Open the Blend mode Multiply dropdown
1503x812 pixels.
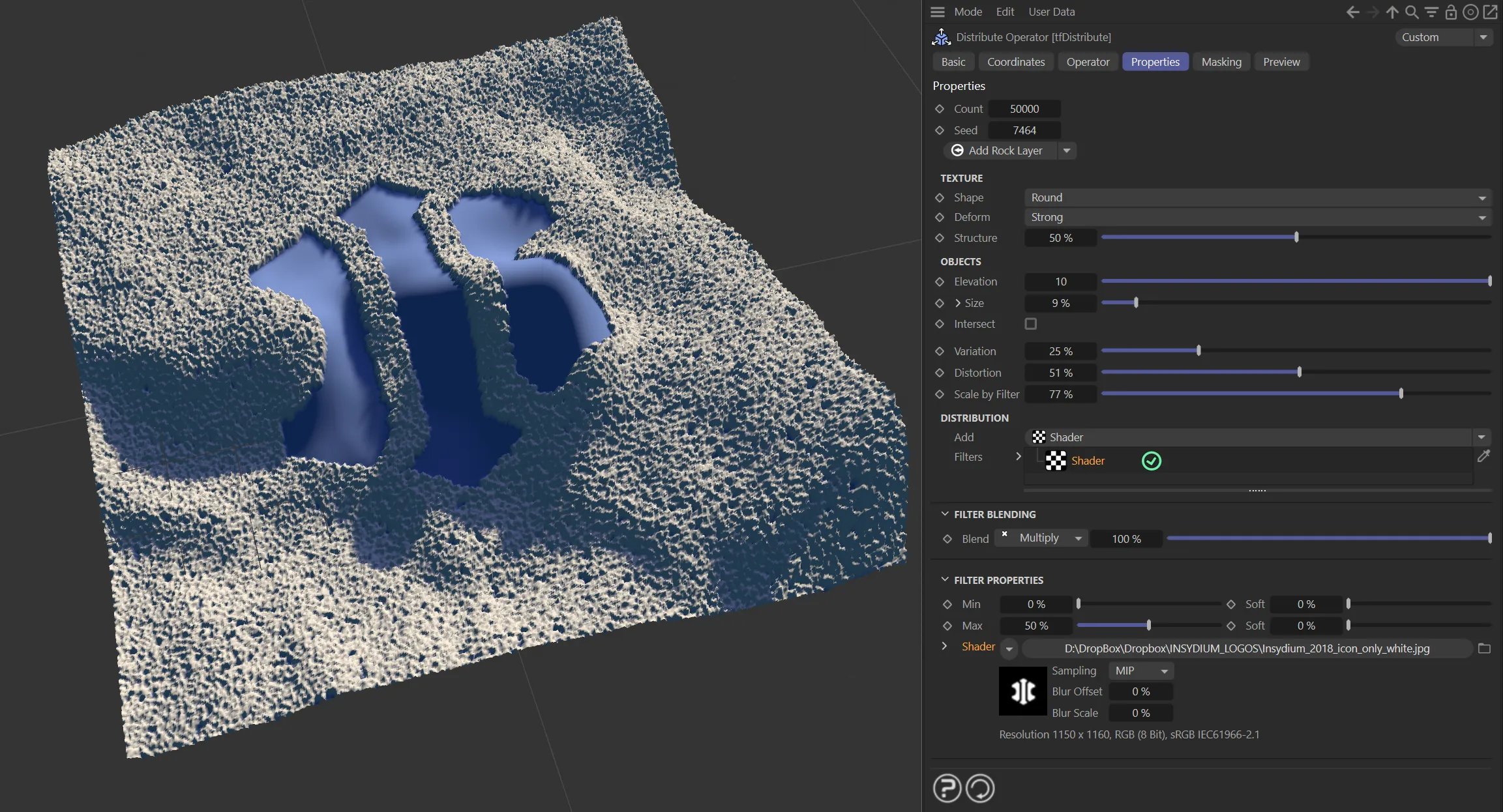click(x=1041, y=538)
